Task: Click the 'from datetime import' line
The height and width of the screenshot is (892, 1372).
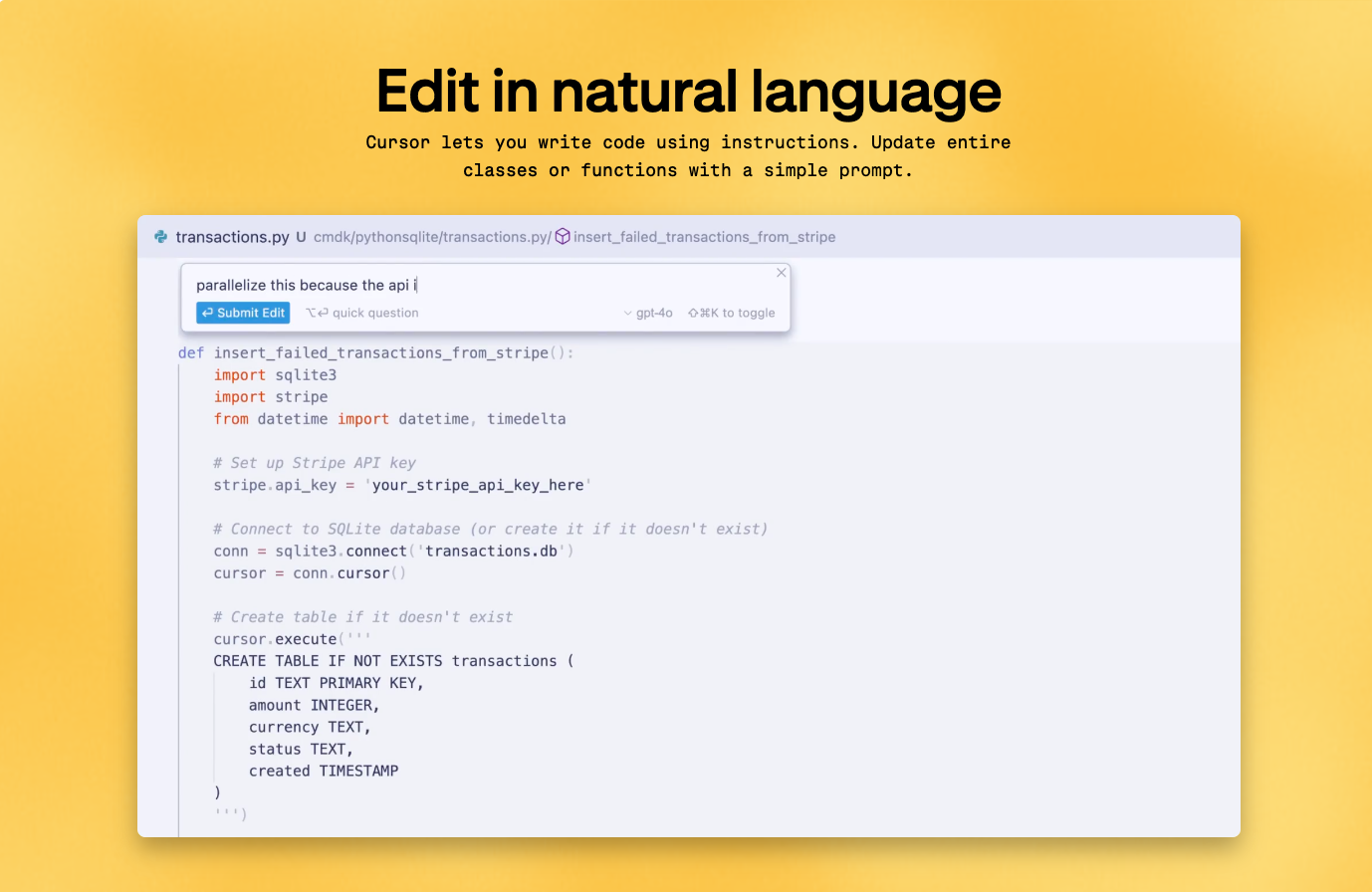Action: pos(389,419)
